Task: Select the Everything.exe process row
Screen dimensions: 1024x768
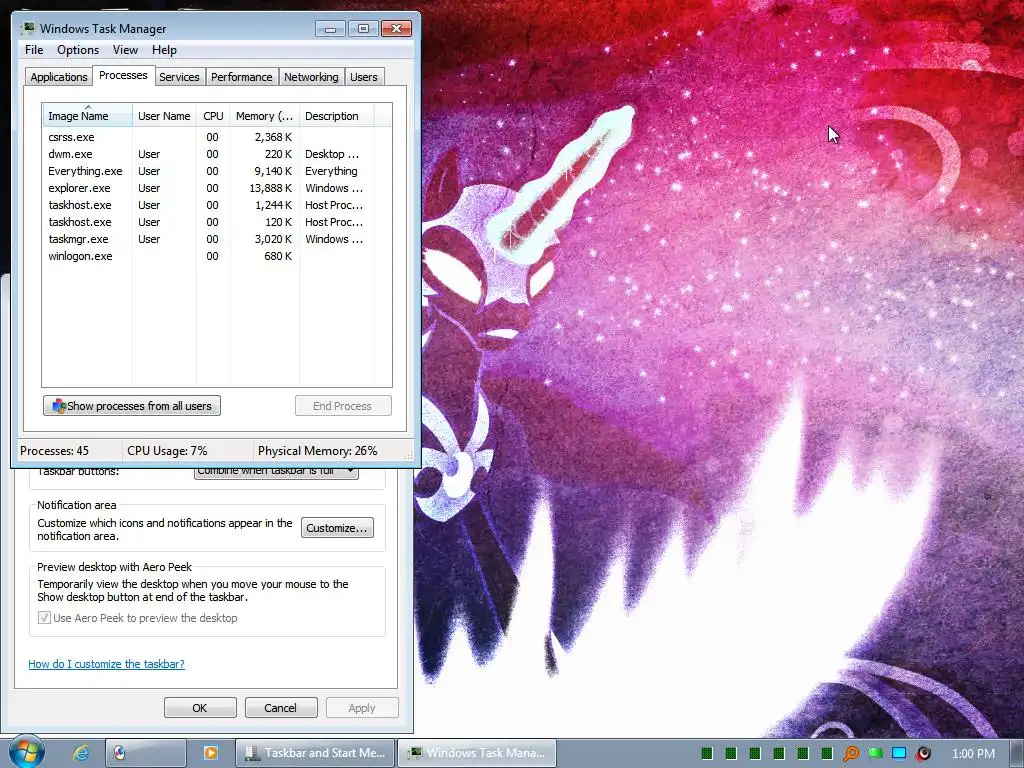Action: [217, 171]
